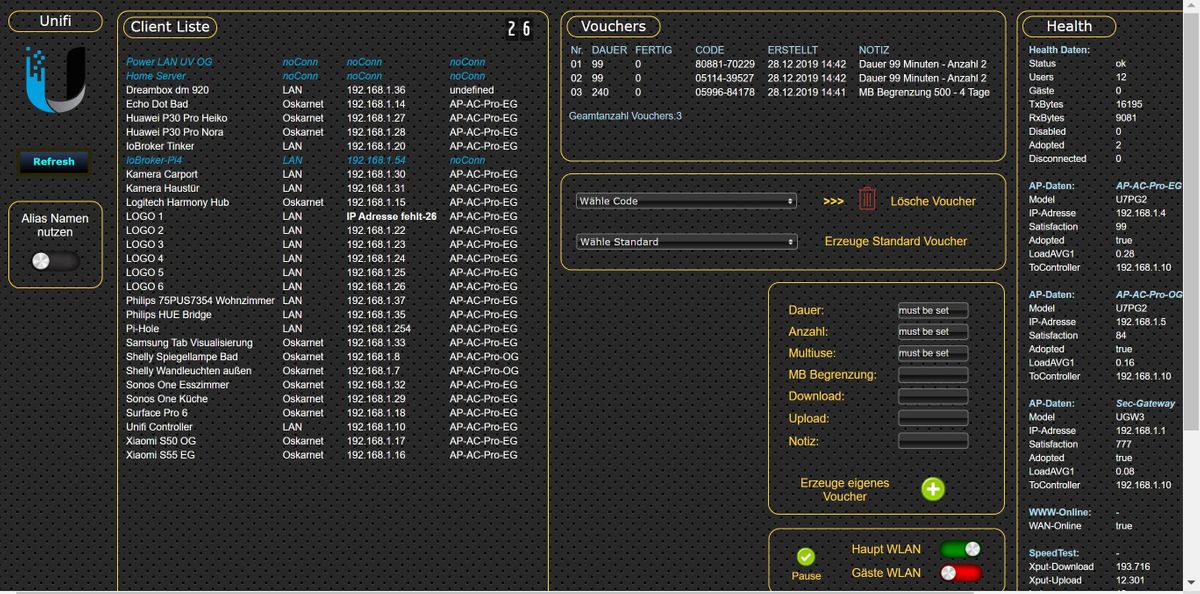Viewport: 1200px width, 594px height.
Task: Select client Huawei P30 Pro Nora
Action: pyautogui.click(x=175, y=132)
